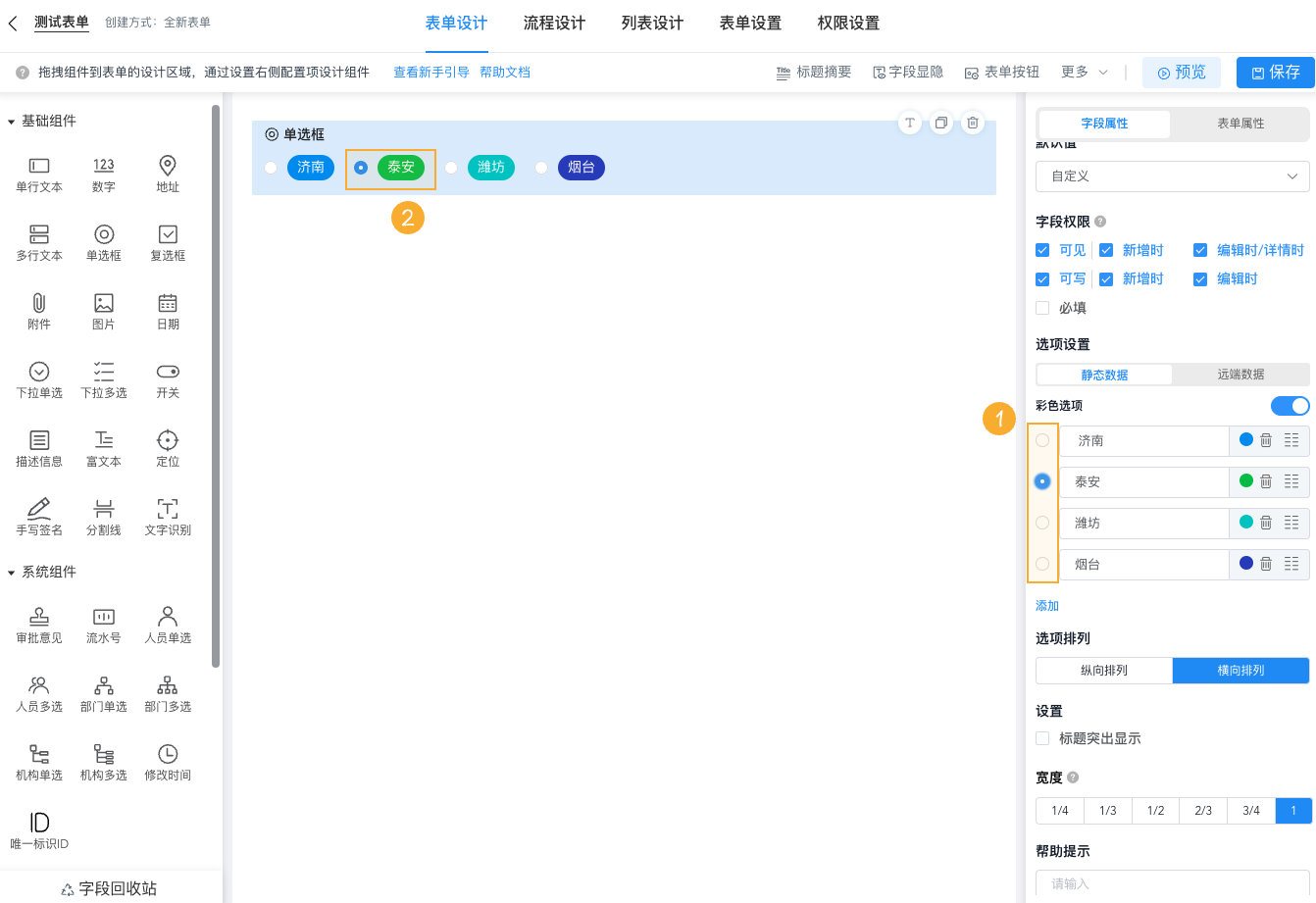Screen dimensions: 1316x903
Task: Click the 保存 button
Action: [1276, 72]
